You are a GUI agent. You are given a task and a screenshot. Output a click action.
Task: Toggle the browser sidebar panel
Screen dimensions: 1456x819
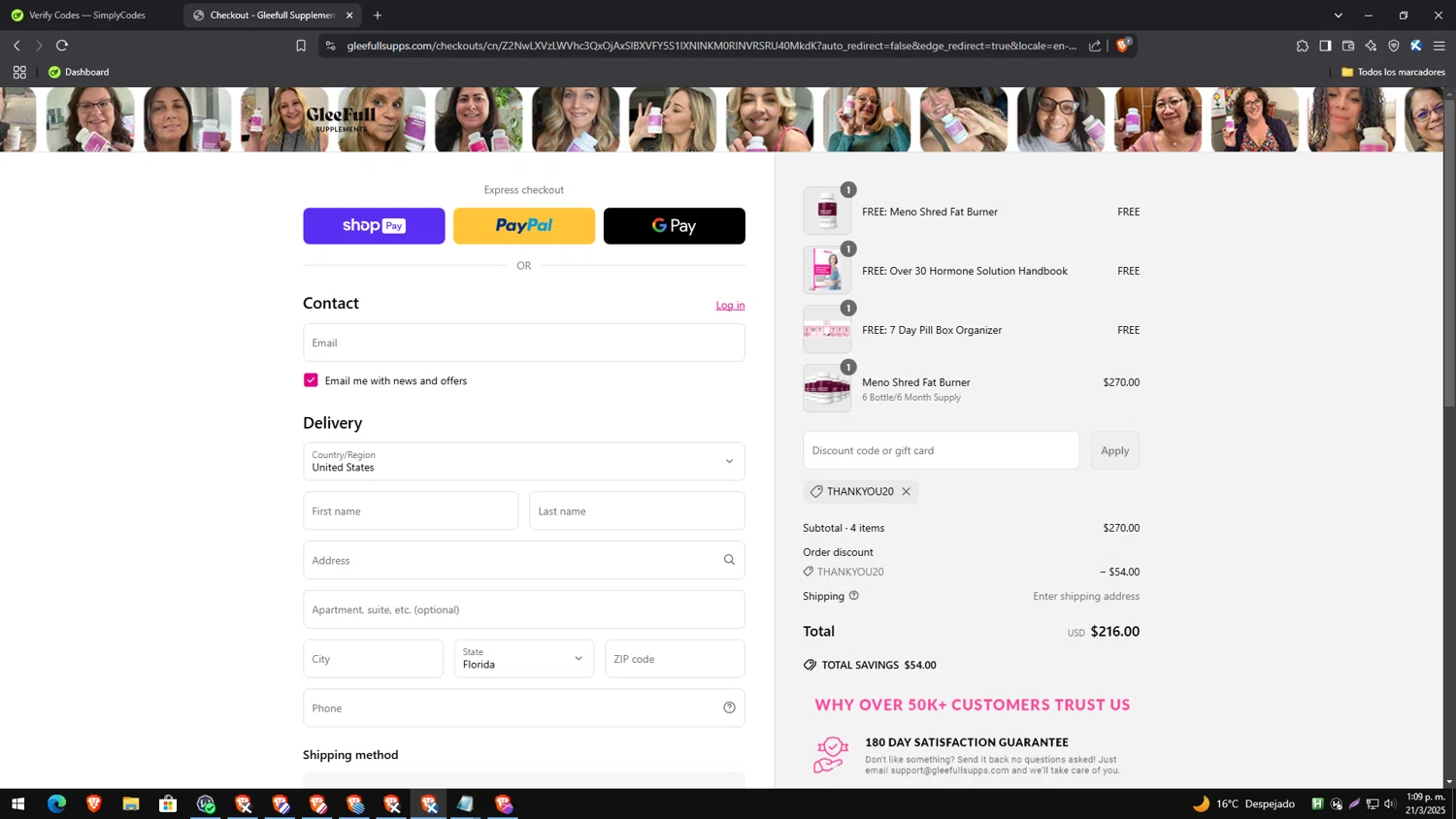pos(1325,46)
